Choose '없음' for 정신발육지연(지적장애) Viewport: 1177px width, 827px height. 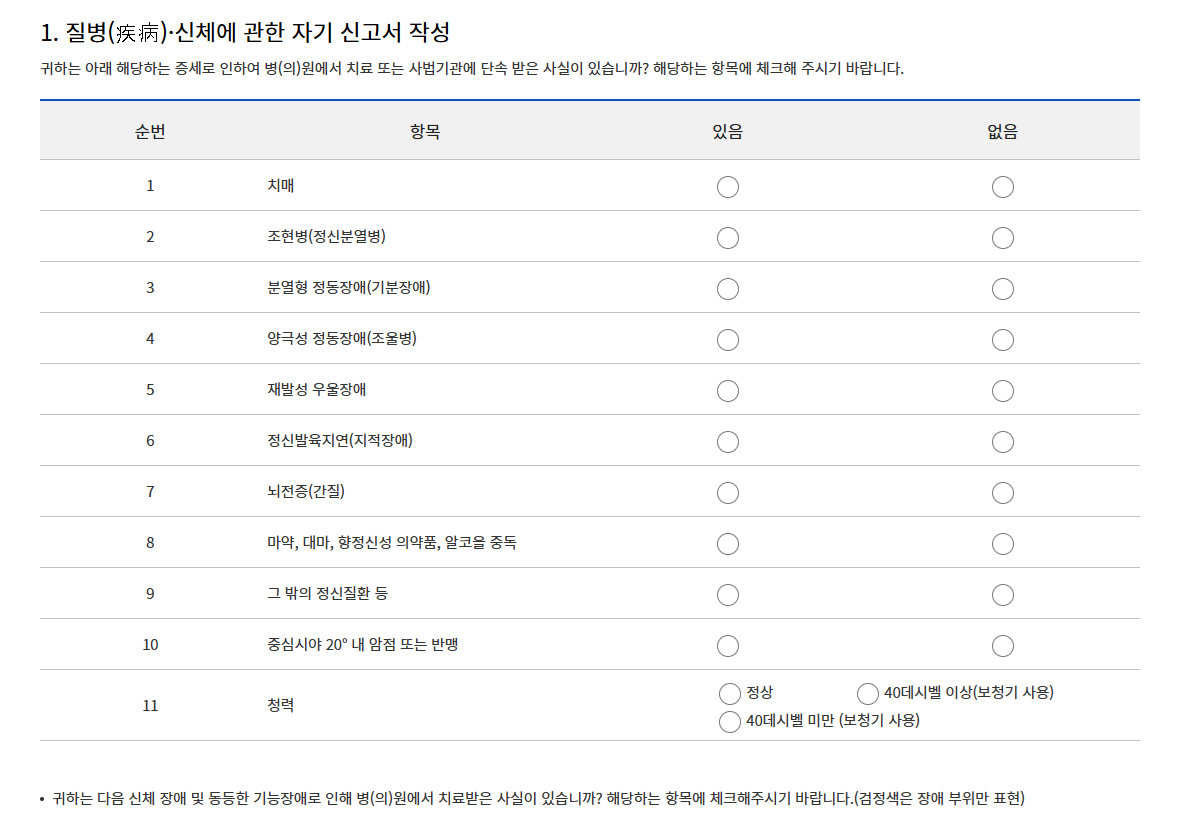pyautogui.click(x=1003, y=441)
